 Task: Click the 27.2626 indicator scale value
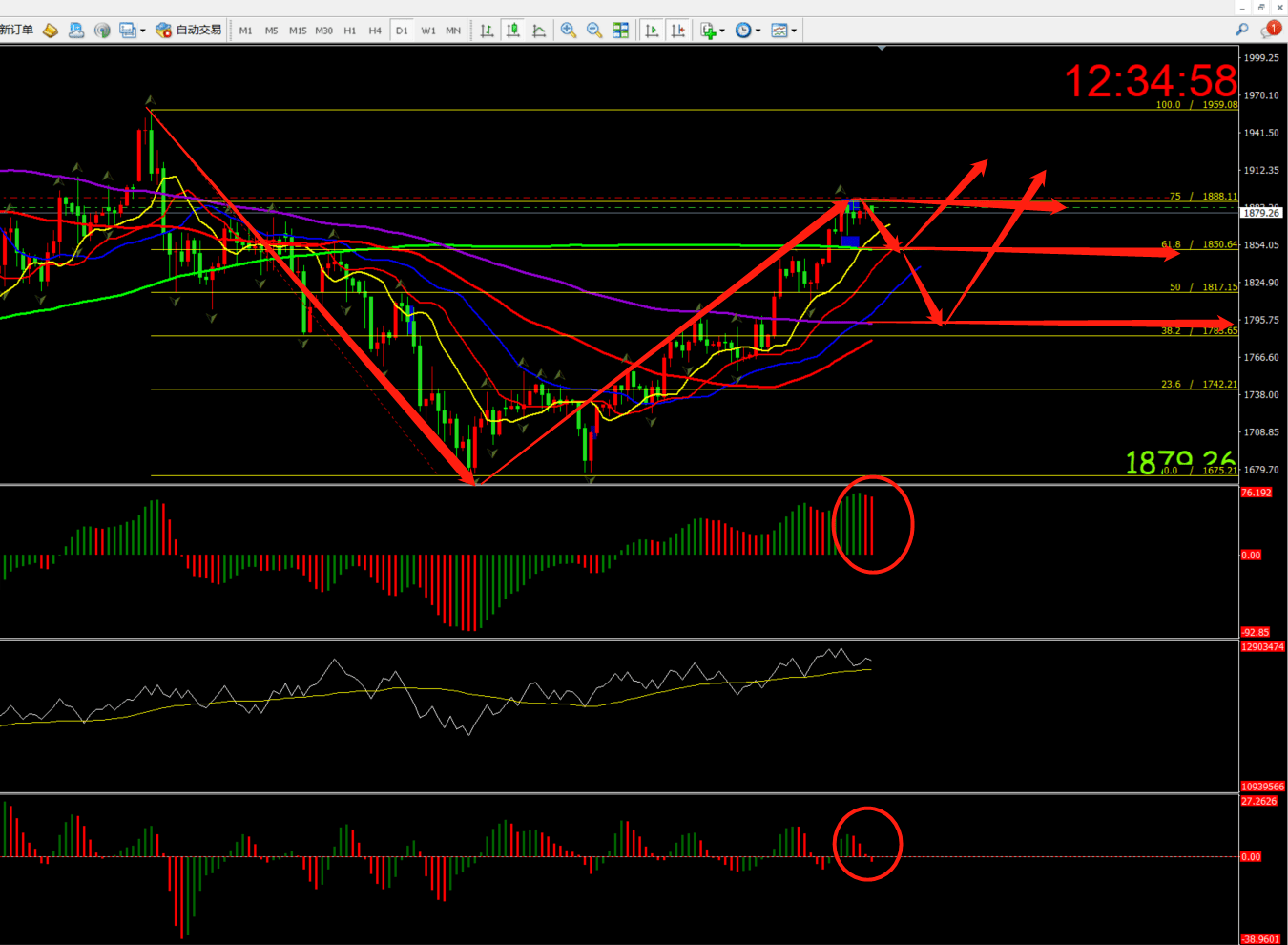point(1258,801)
